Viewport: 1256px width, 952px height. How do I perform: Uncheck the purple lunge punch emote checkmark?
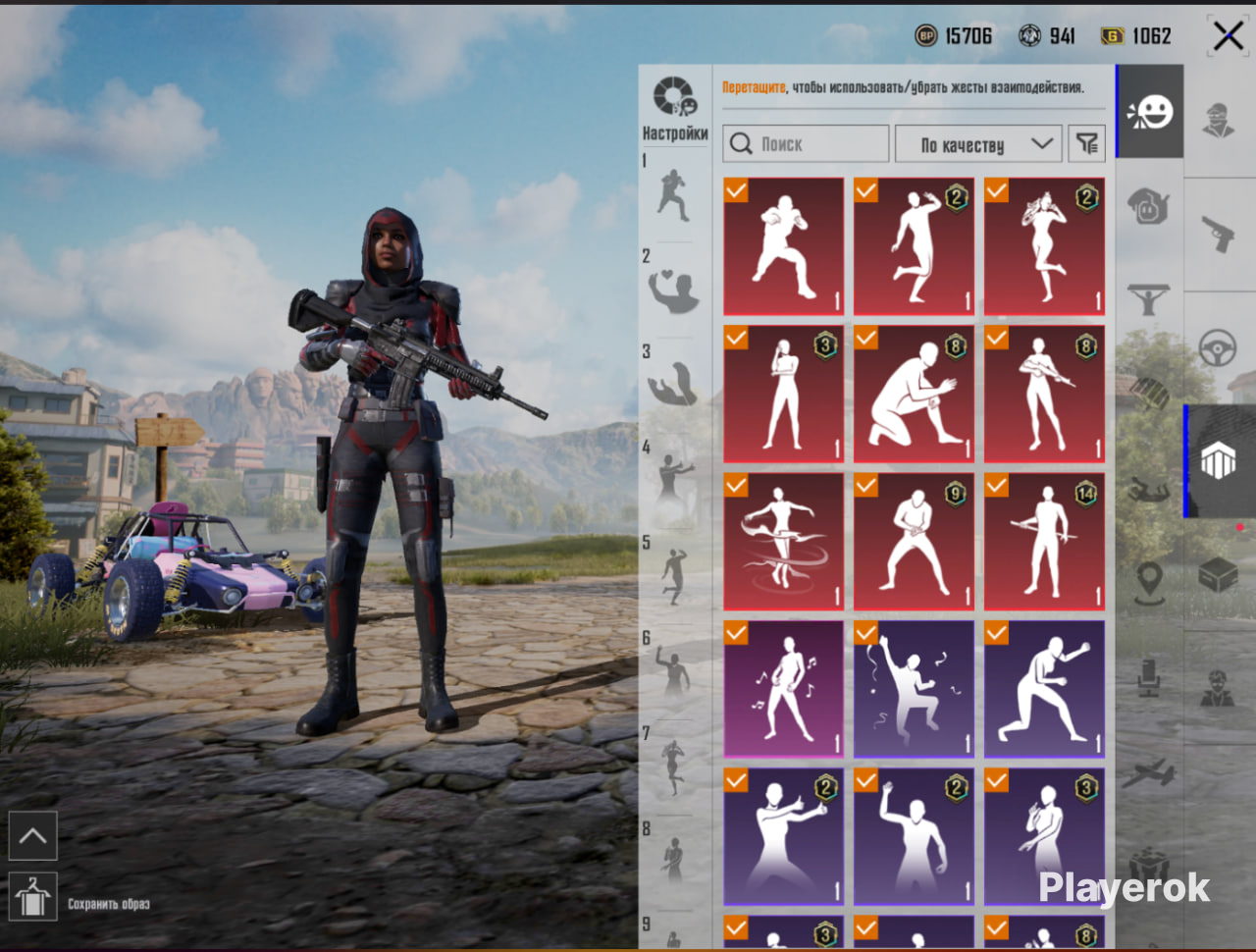click(997, 633)
